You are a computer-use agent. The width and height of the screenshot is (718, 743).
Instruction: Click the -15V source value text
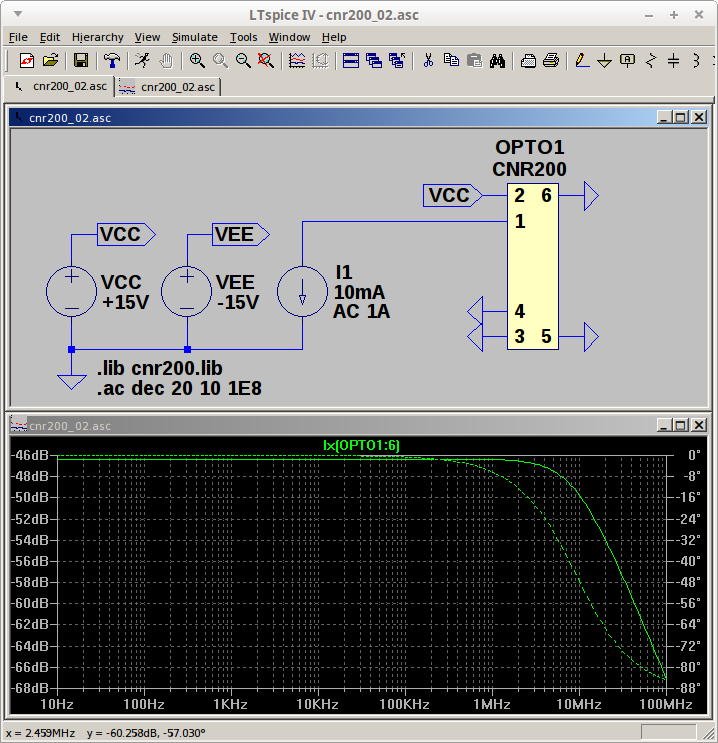point(238,302)
